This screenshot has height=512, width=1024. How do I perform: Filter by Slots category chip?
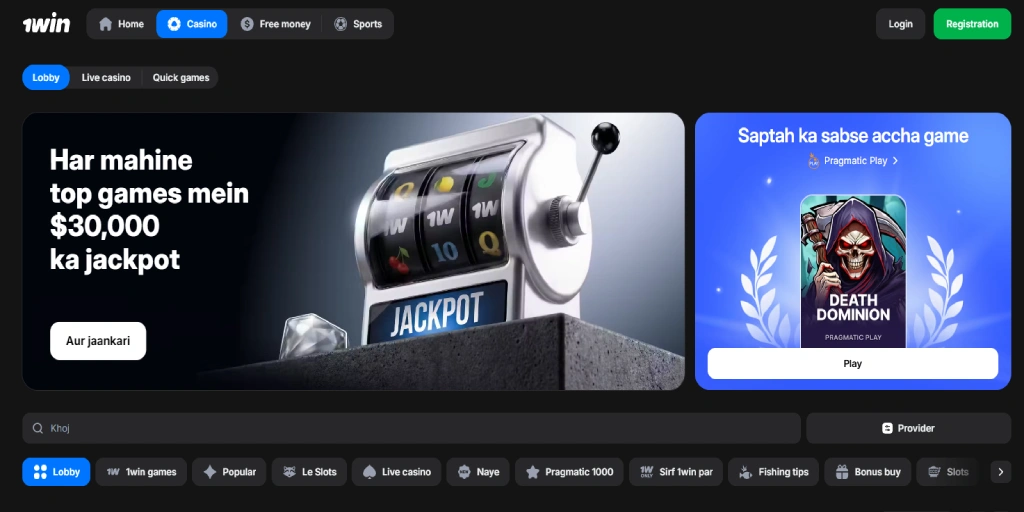click(x=948, y=472)
